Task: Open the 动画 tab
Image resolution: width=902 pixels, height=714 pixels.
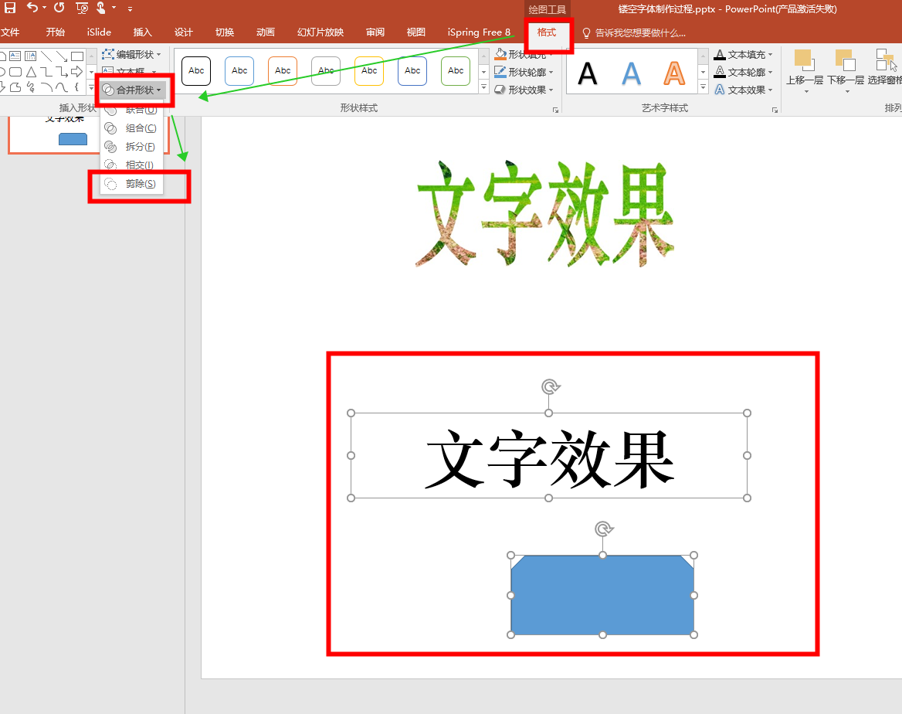Action: (265, 32)
